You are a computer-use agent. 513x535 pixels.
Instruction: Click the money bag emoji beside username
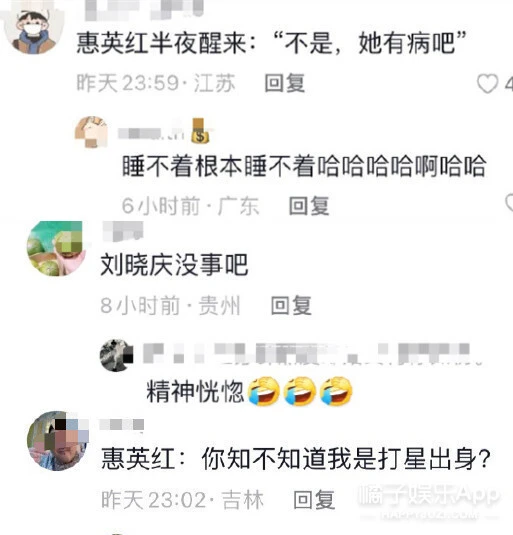(200, 131)
